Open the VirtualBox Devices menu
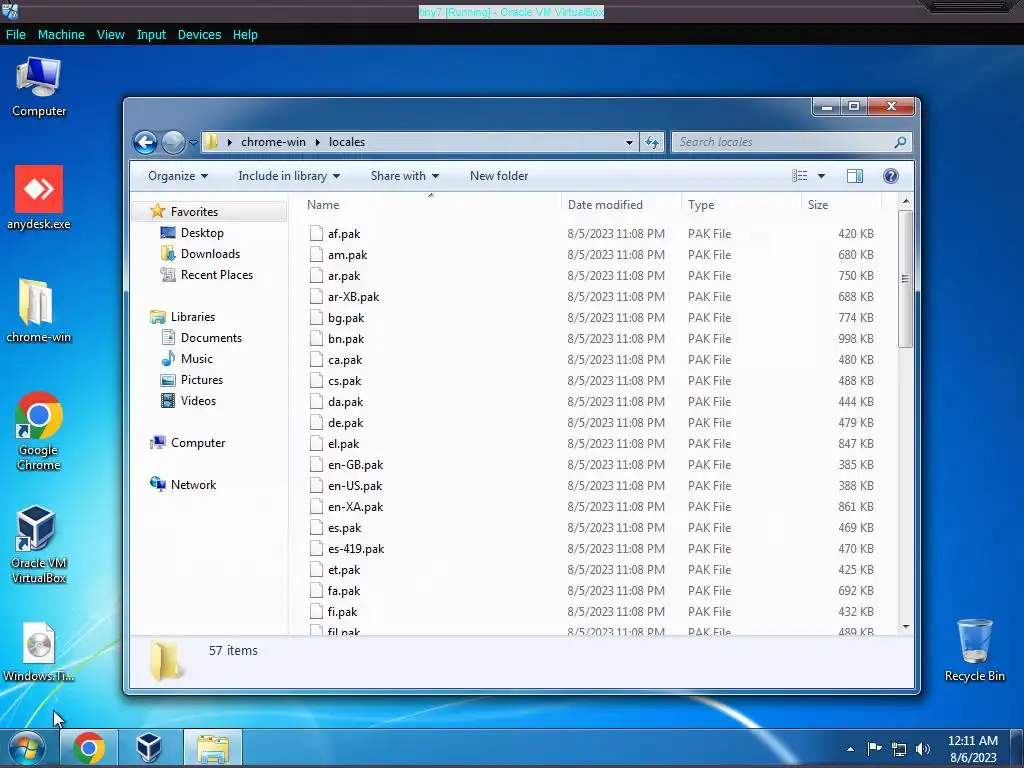The width and height of the screenshot is (1024, 768). pos(199,35)
